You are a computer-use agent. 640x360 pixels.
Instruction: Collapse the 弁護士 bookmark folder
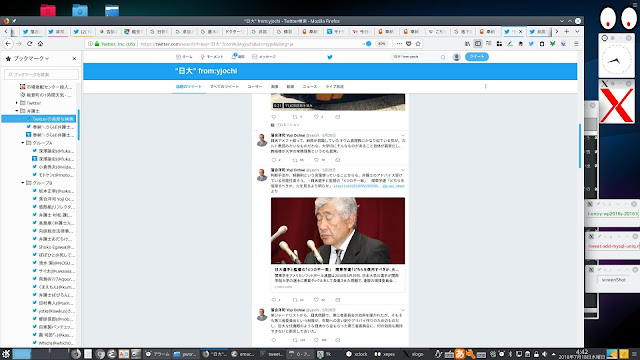(x=17, y=111)
